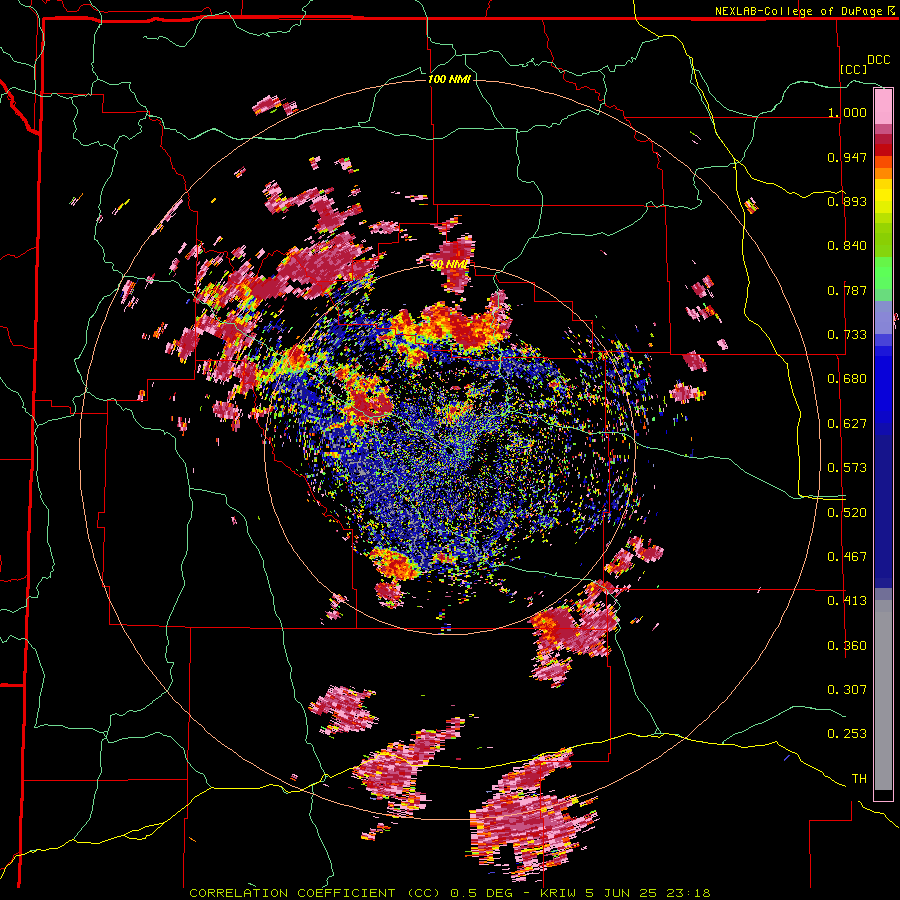The height and width of the screenshot is (900, 900).
Task: Click the 50 NMI range ring label
Action: [x=449, y=265]
